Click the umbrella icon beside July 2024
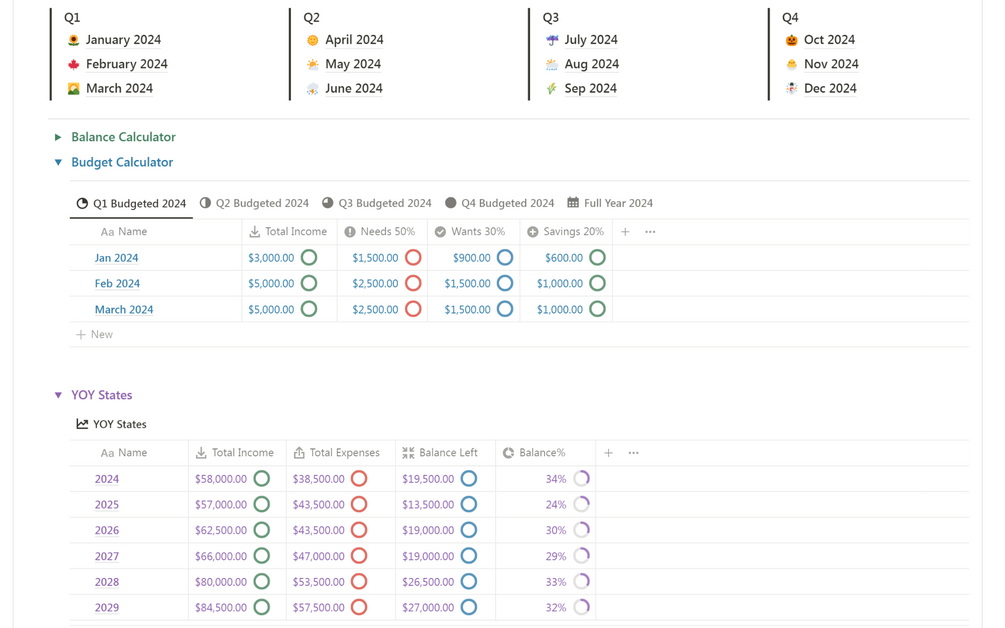The width and height of the screenshot is (1005, 628). coord(552,40)
